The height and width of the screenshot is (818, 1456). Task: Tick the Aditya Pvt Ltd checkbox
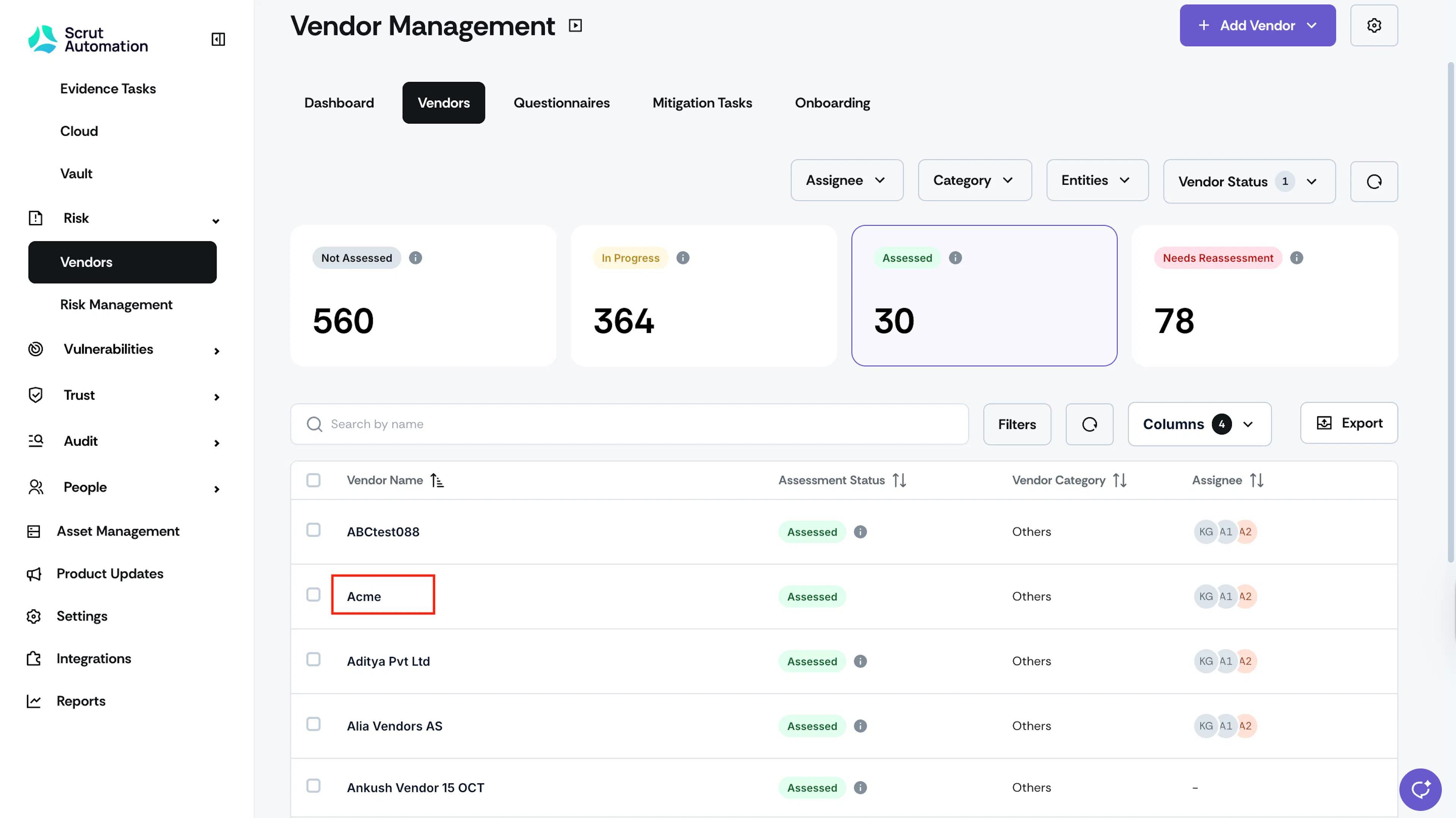[x=313, y=660]
